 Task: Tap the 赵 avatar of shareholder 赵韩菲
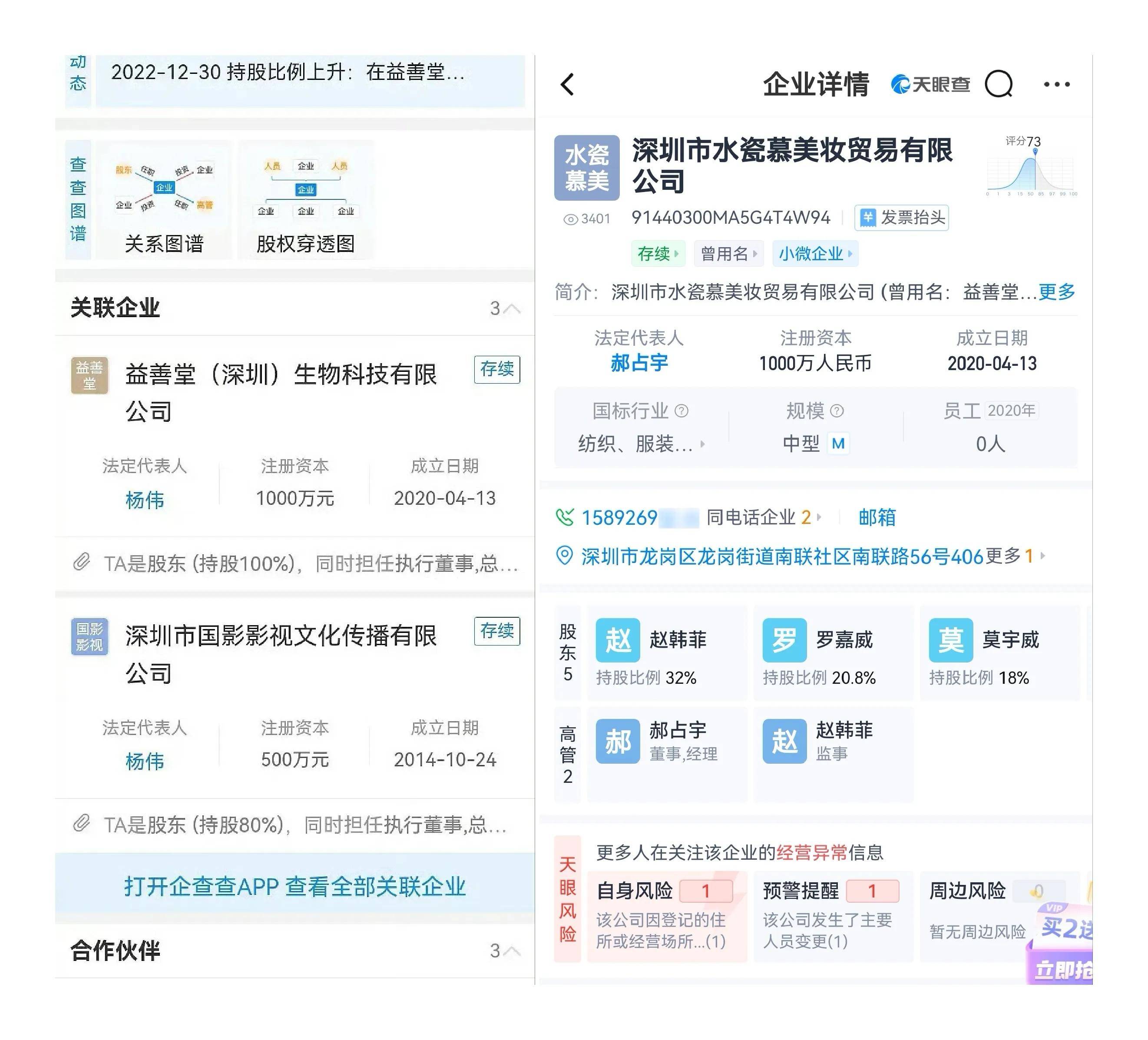(x=618, y=639)
